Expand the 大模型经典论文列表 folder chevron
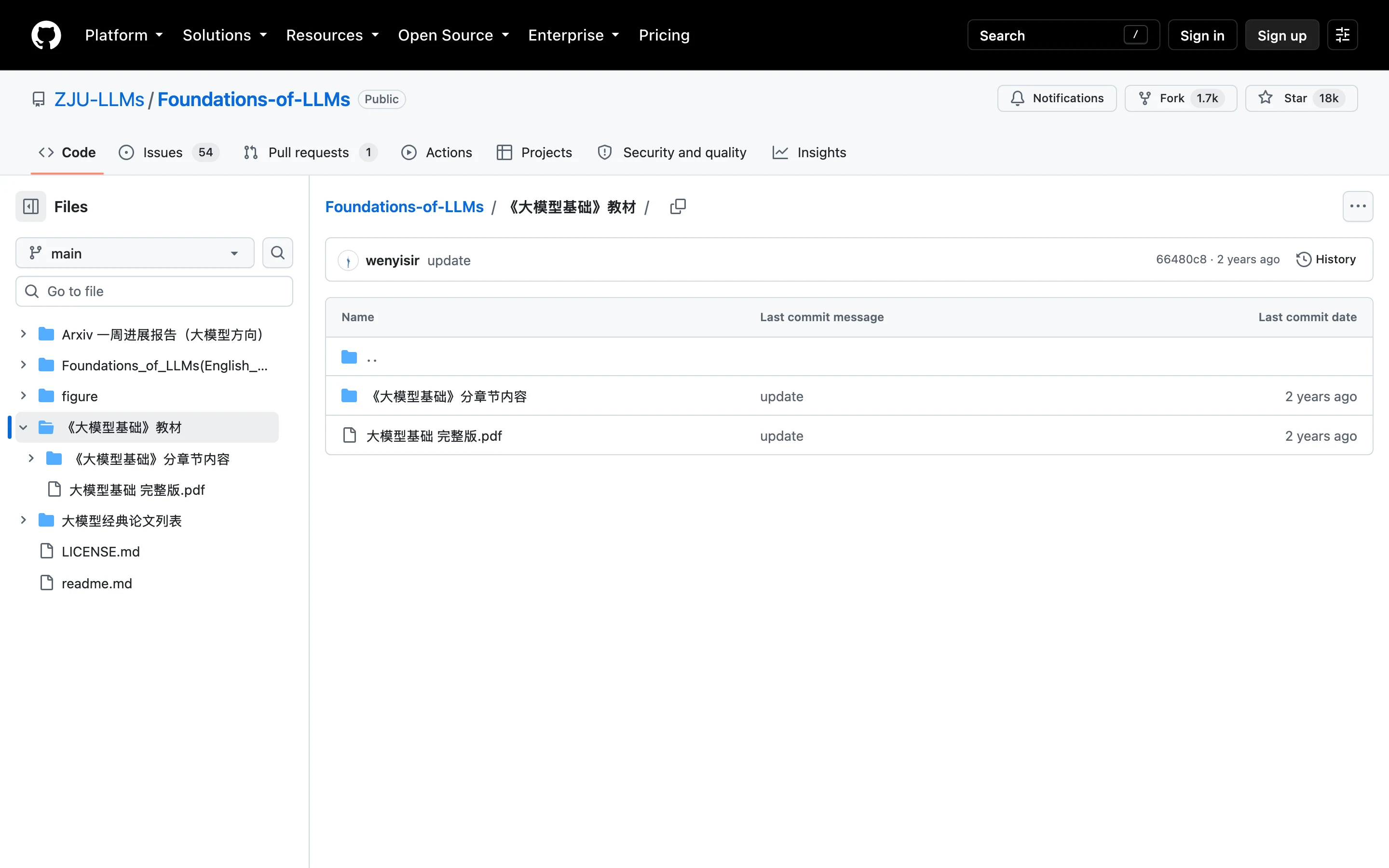 point(24,521)
